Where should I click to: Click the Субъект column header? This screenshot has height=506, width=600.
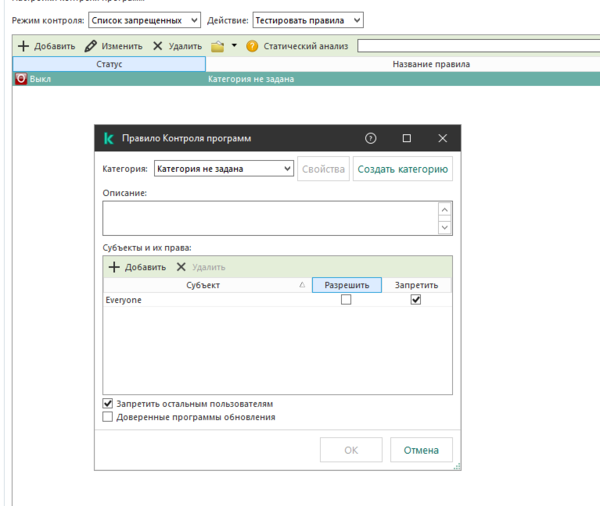coord(207,285)
